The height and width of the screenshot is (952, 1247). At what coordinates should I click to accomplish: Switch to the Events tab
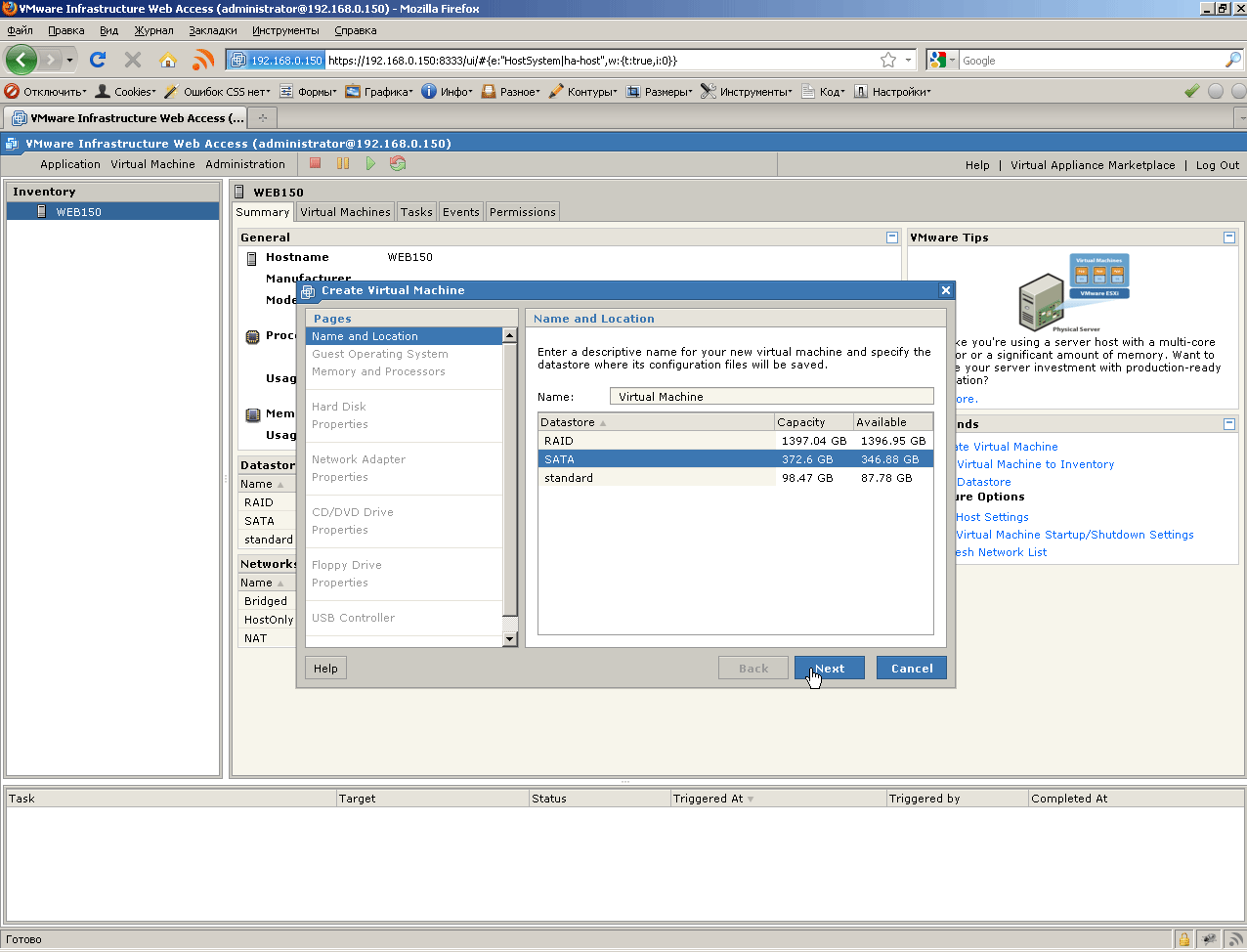tap(461, 212)
